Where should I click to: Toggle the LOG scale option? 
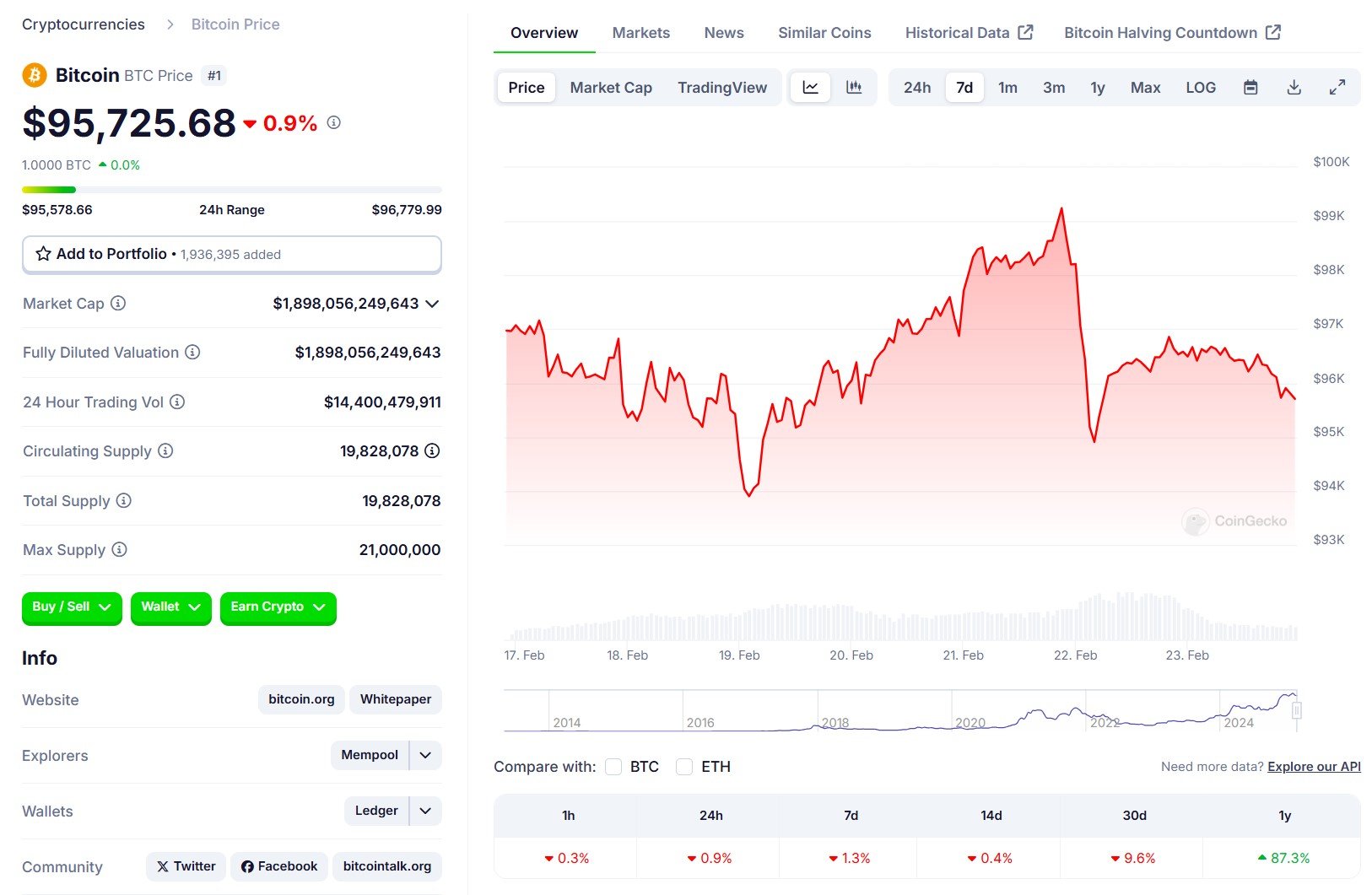tap(1200, 88)
